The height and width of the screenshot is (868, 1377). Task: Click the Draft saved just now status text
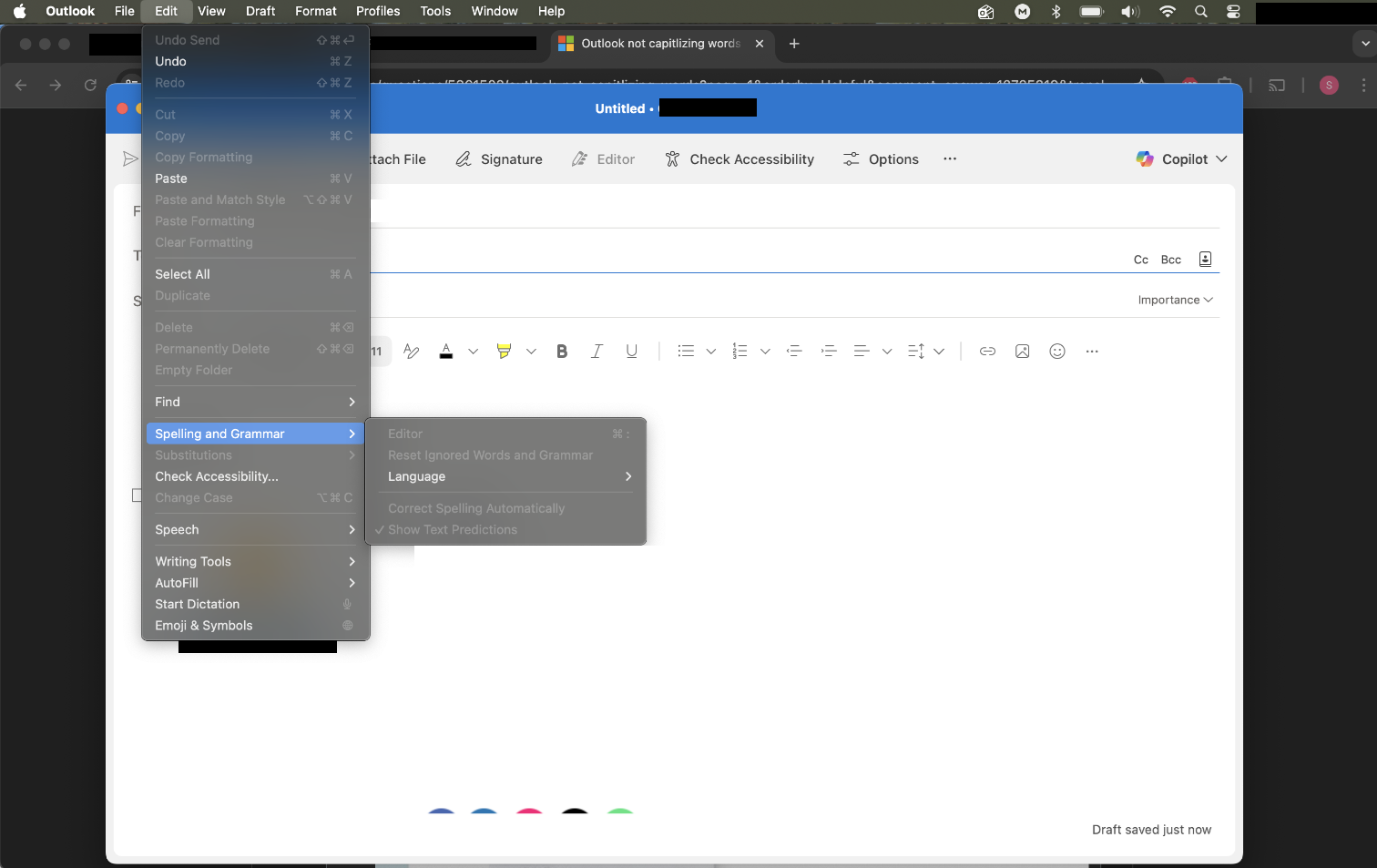(1151, 830)
